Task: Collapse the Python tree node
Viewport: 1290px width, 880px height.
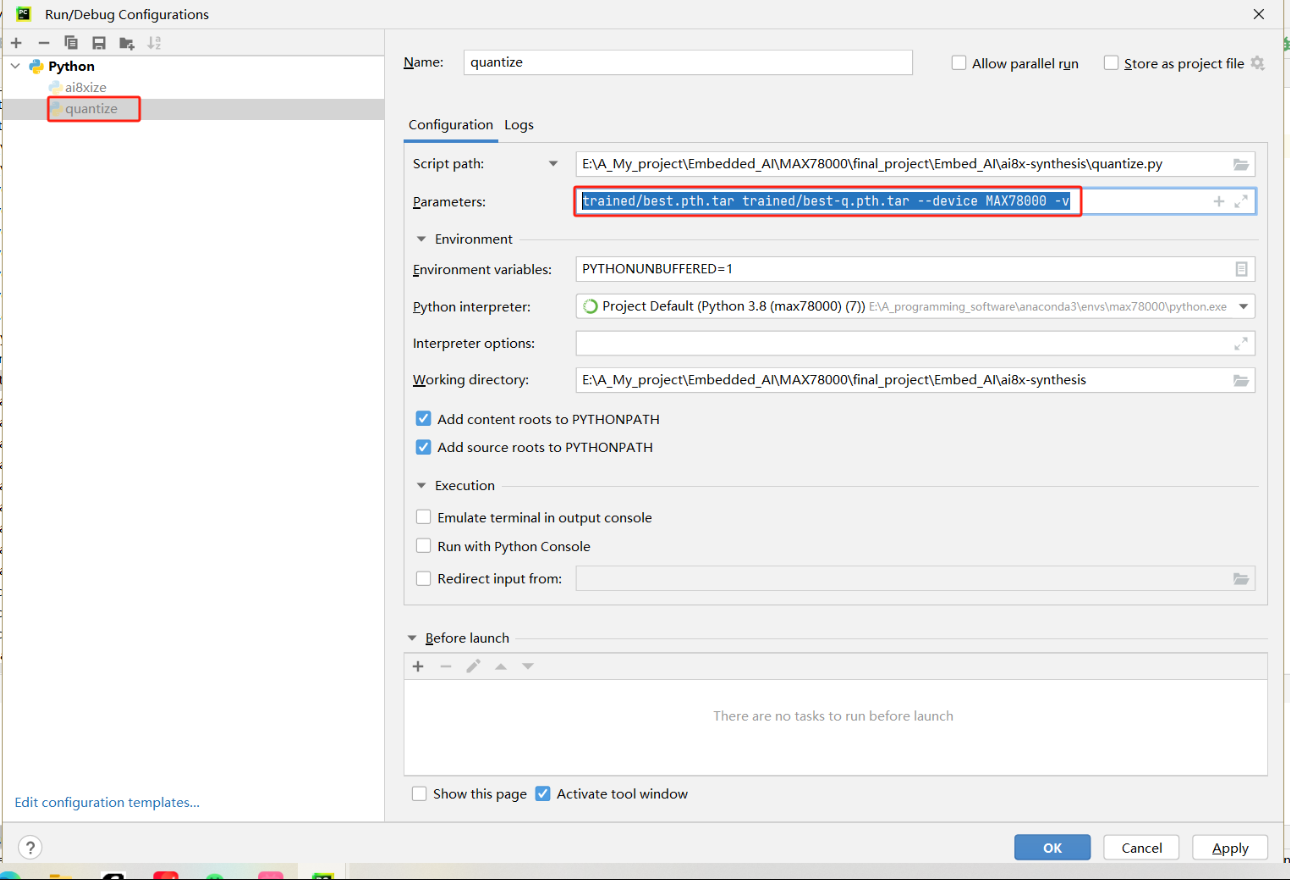Action: 15,66
